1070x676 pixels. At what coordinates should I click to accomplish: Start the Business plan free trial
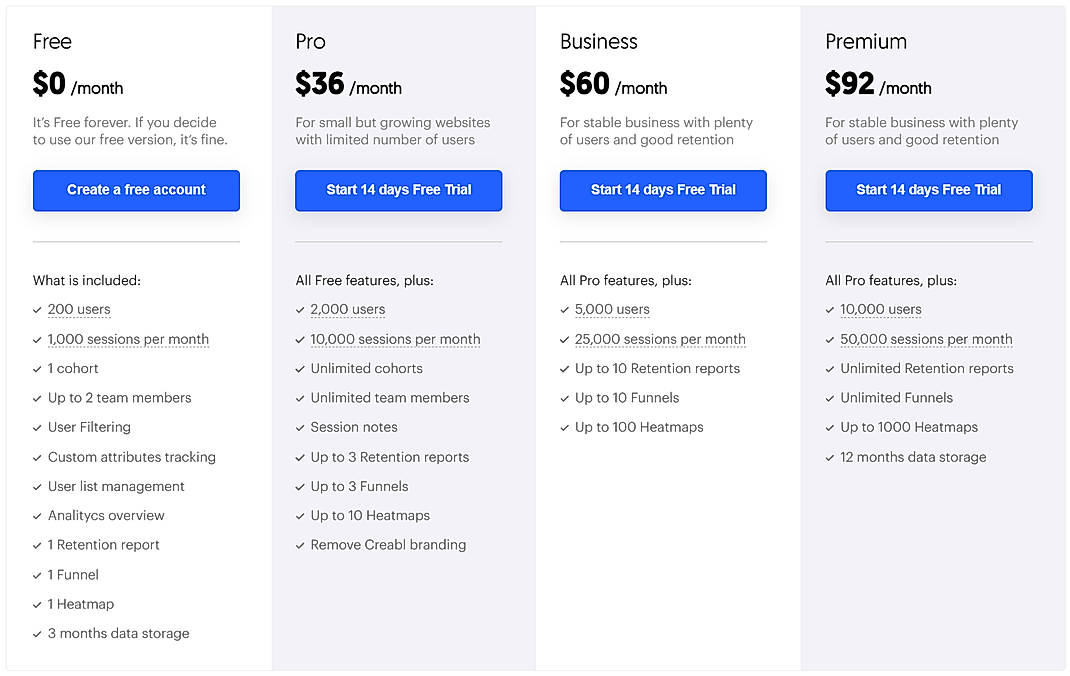(x=662, y=190)
